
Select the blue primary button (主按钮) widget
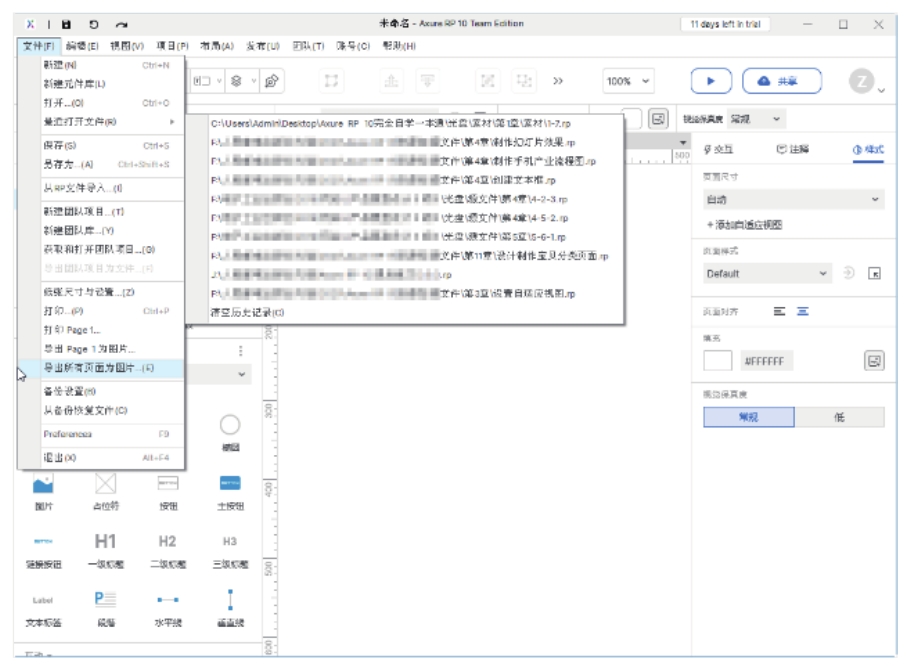(230, 484)
